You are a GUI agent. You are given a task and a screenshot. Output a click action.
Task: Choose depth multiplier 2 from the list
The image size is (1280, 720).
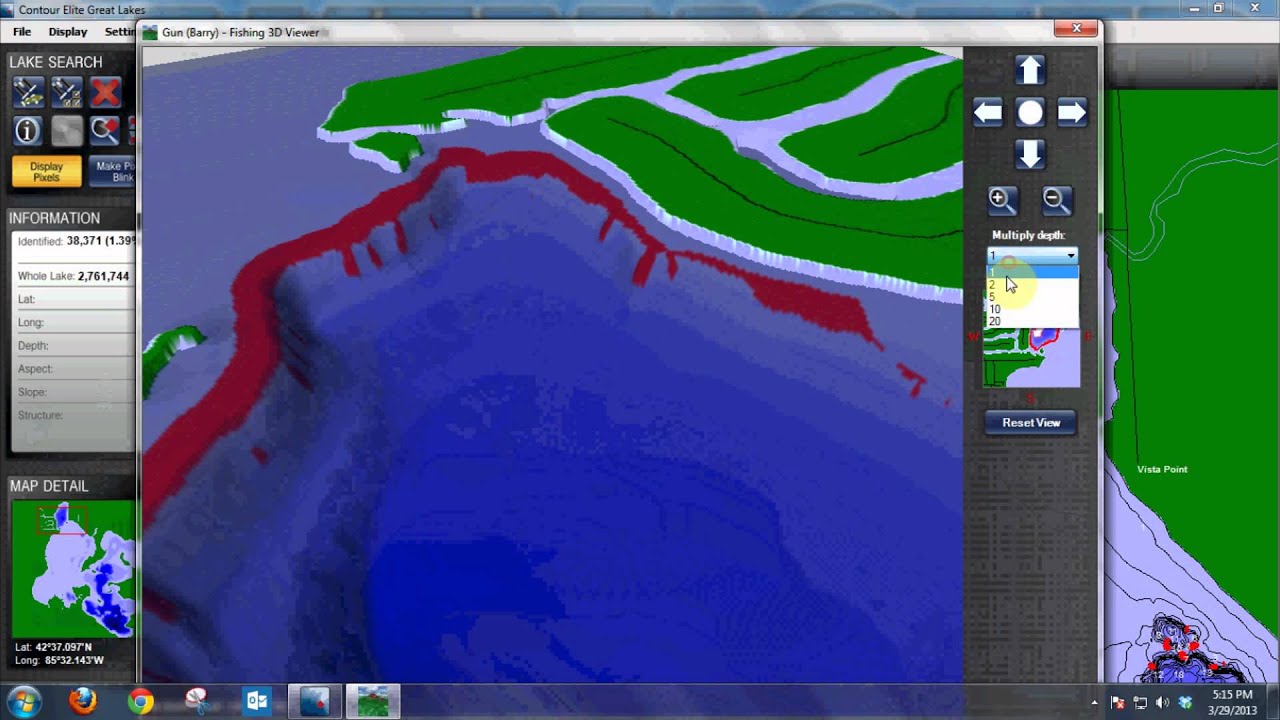[1032, 284]
